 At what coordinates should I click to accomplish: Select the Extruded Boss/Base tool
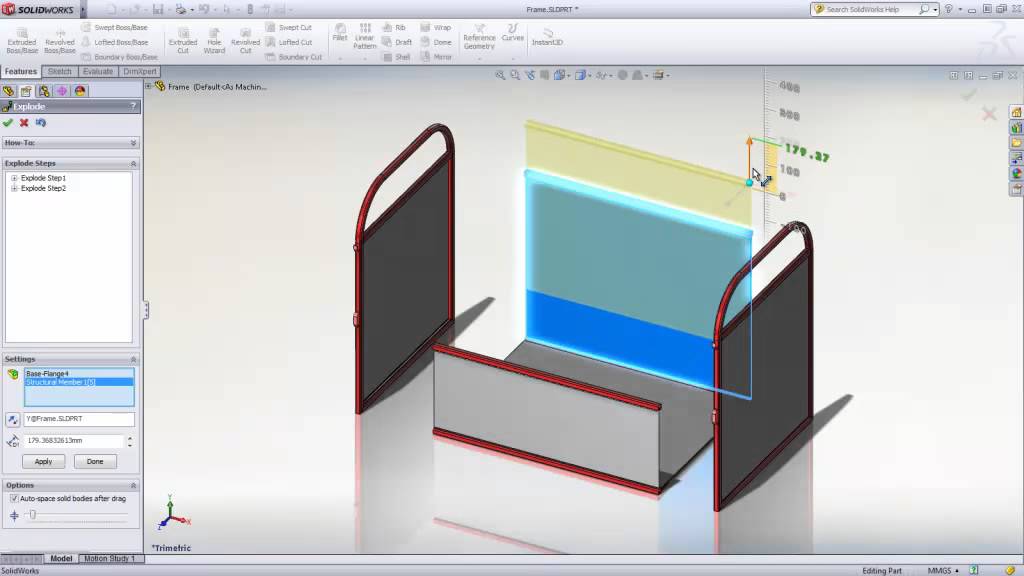[x=22, y=41]
